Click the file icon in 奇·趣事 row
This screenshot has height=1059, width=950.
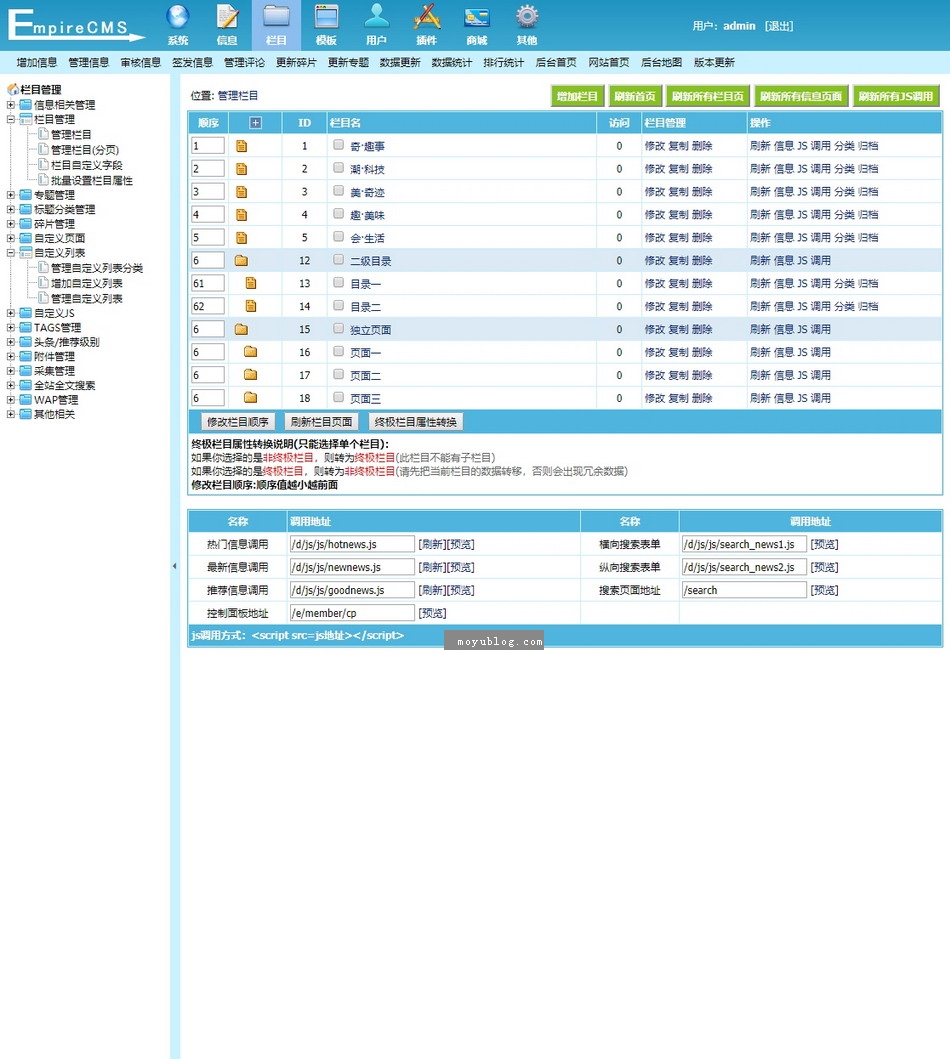(x=242, y=146)
